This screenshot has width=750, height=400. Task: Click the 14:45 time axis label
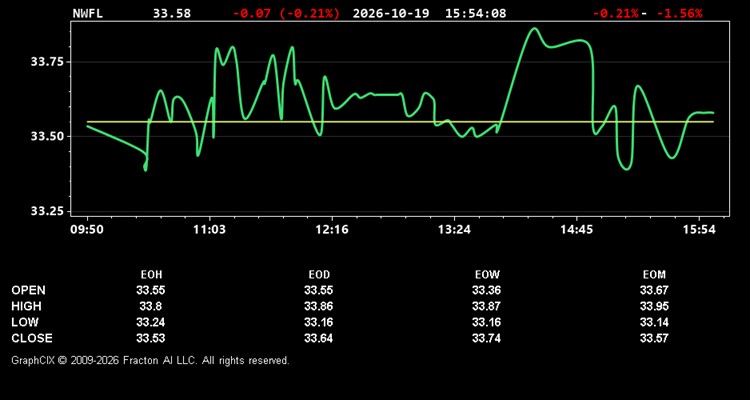pyautogui.click(x=577, y=230)
